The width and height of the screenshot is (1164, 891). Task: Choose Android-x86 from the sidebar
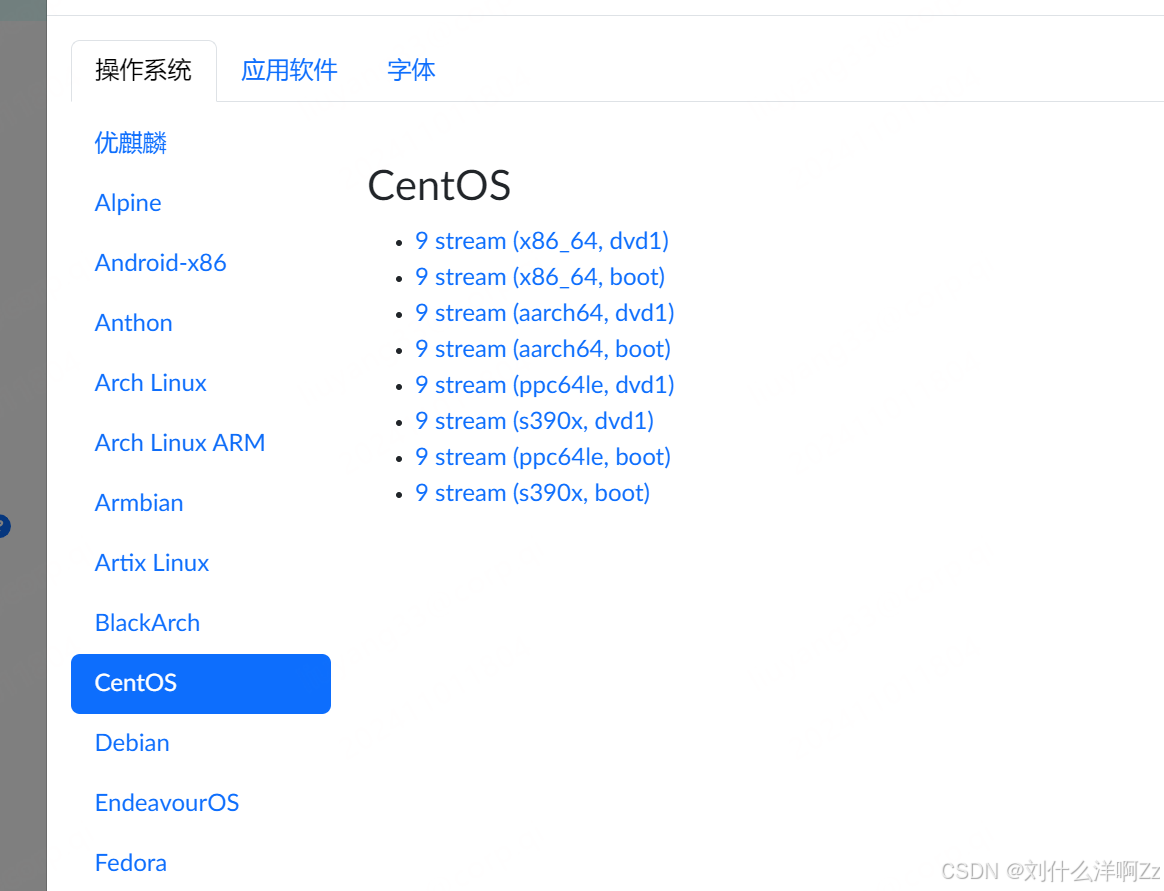click(x=160, y=263)
